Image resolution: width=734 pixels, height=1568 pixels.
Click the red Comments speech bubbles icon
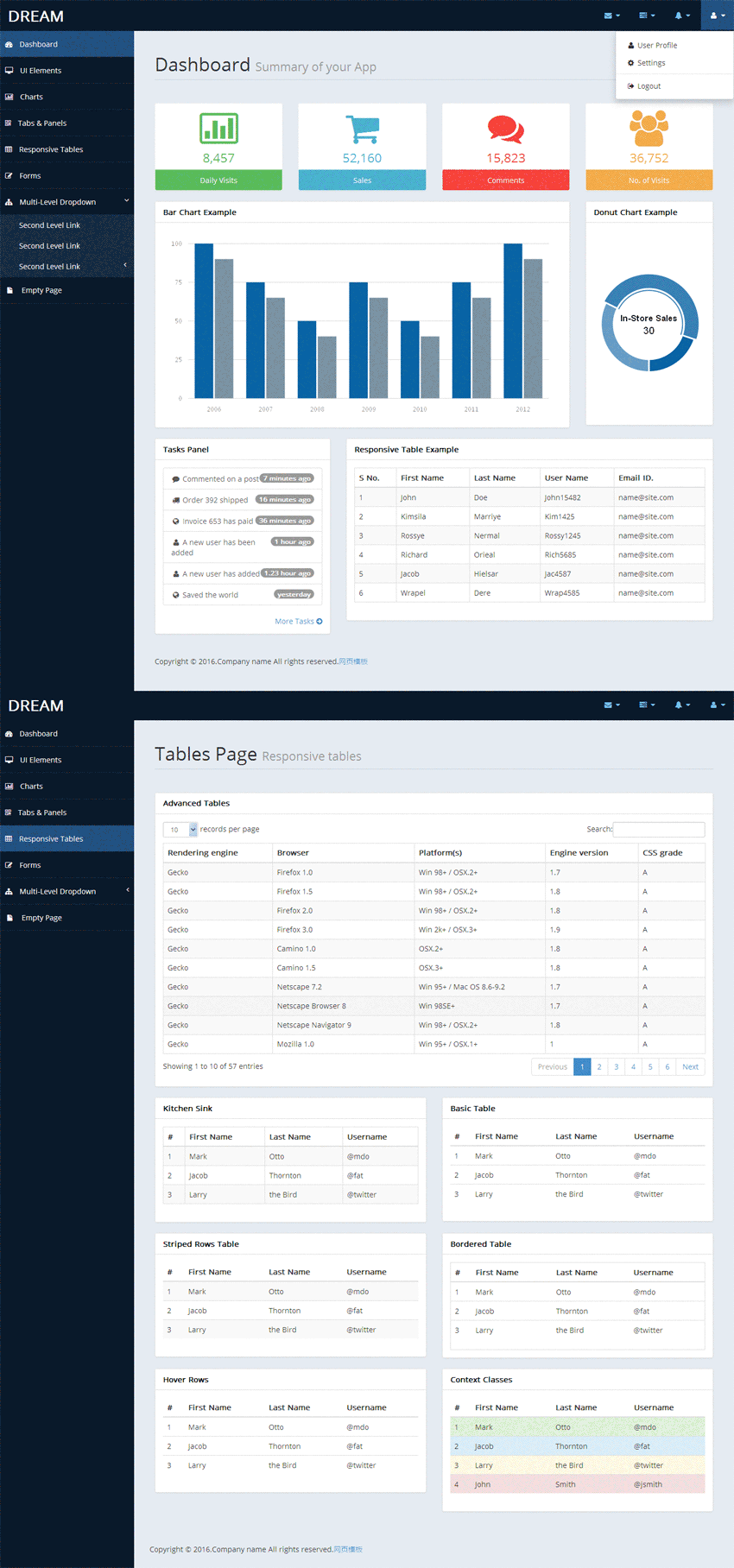(505, 130)
